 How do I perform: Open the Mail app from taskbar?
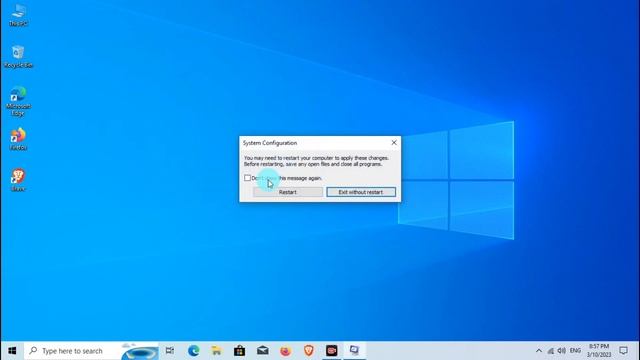click(x=262, y=351)
